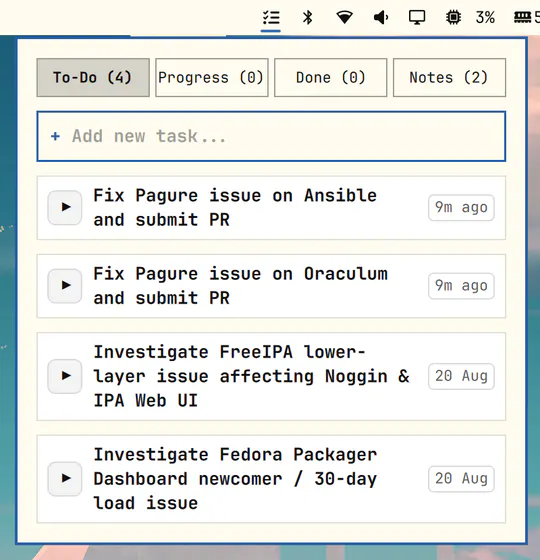
Task: Switch to the To-Do (4) tab
Action: [x=93, y=78]
